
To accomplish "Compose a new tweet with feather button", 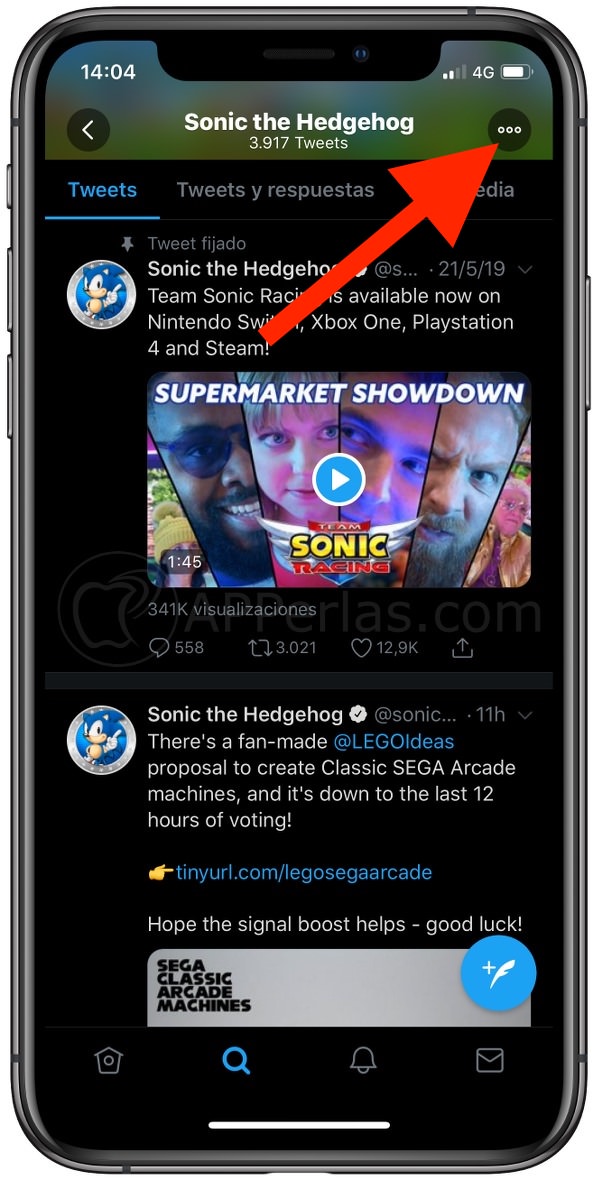I will point(498,974).
